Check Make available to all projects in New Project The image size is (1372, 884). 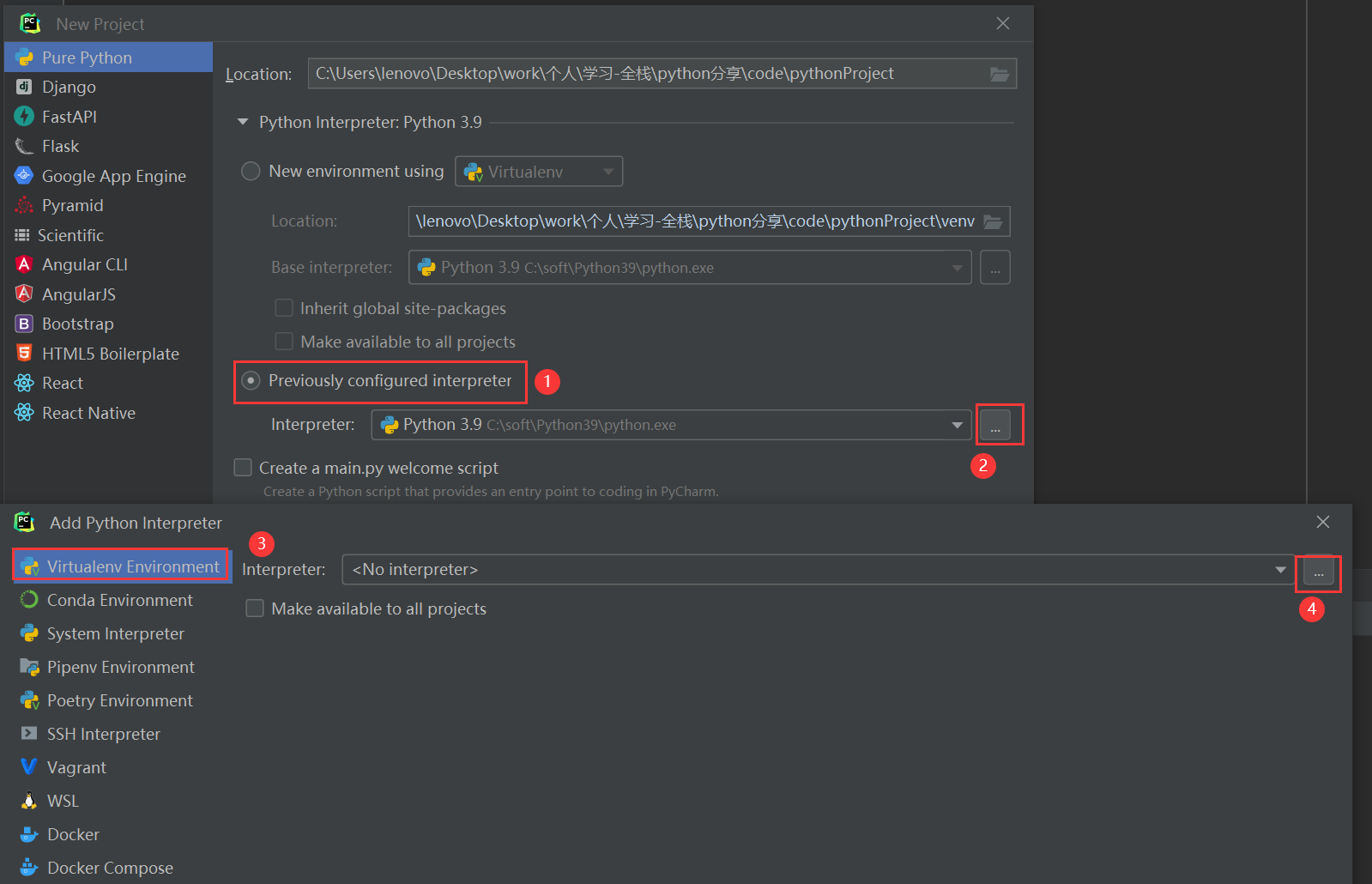pos(284,342)
